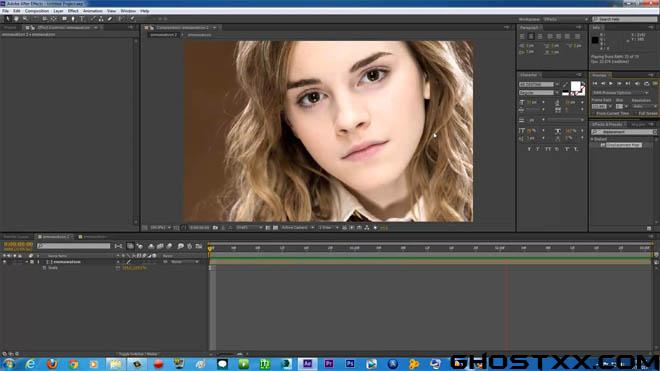This screenshot has width=660, height=371.
Task: Select the Pen tool in toolbar
Action: [x=73, y=19]
